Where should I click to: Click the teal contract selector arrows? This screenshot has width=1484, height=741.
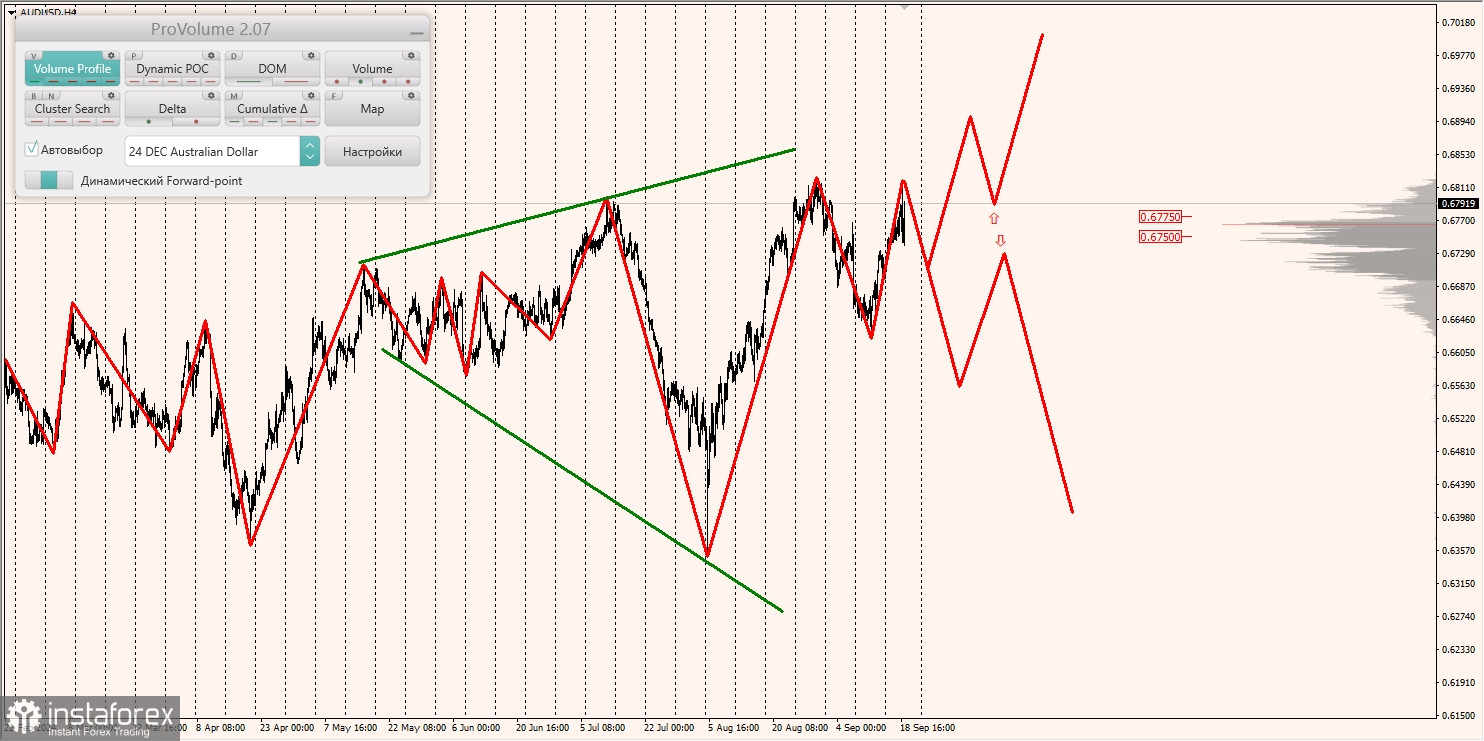click(310, 151)
